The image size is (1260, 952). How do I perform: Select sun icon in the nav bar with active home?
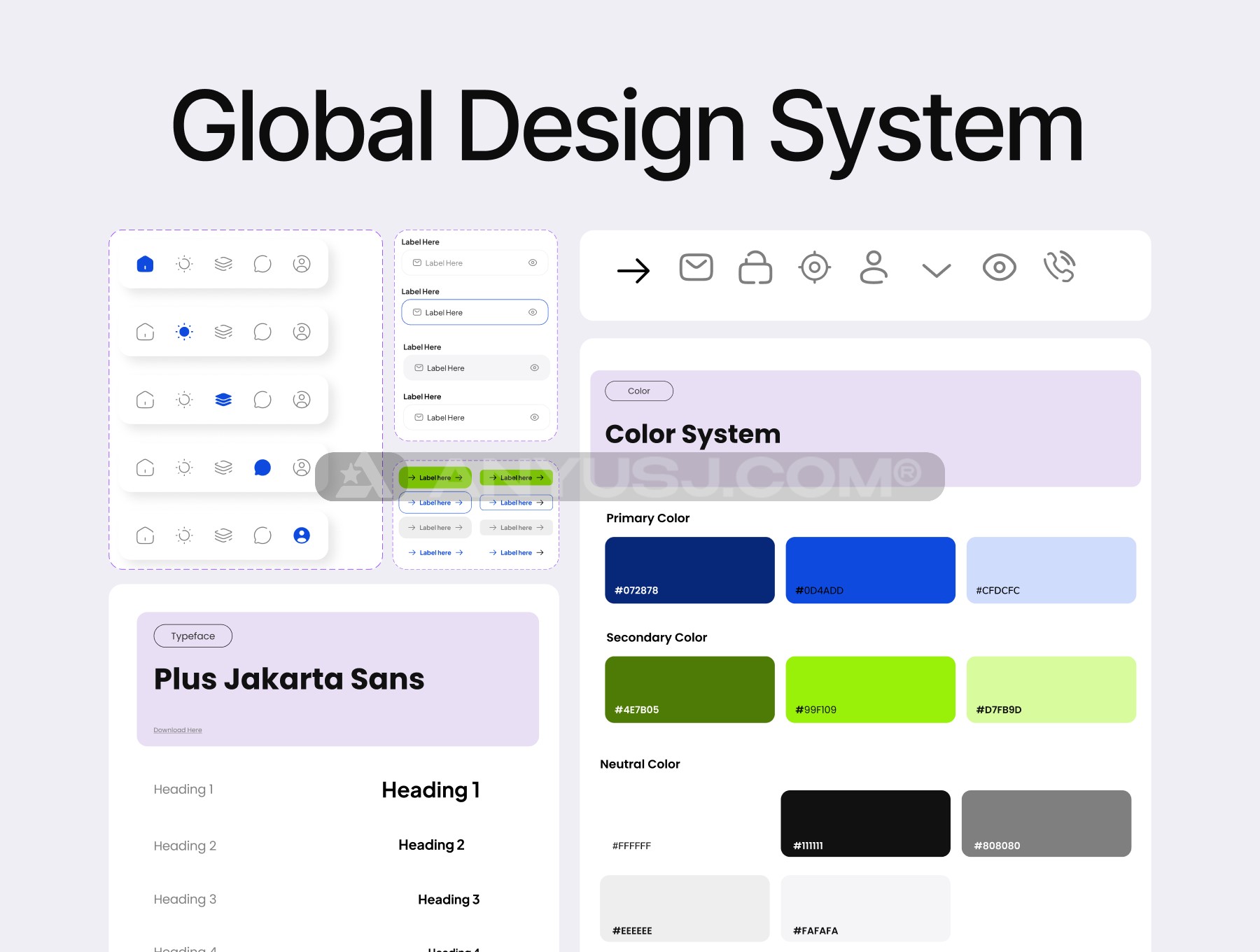pos(184,264)
